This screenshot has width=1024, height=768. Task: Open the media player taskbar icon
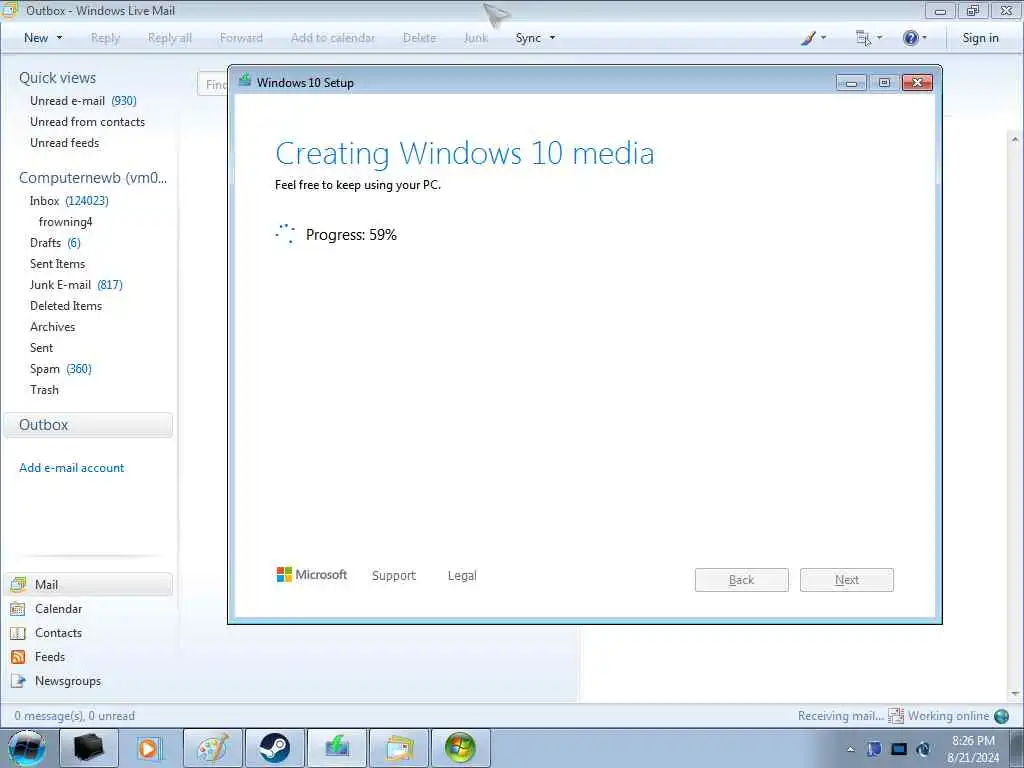click(149, 748)
